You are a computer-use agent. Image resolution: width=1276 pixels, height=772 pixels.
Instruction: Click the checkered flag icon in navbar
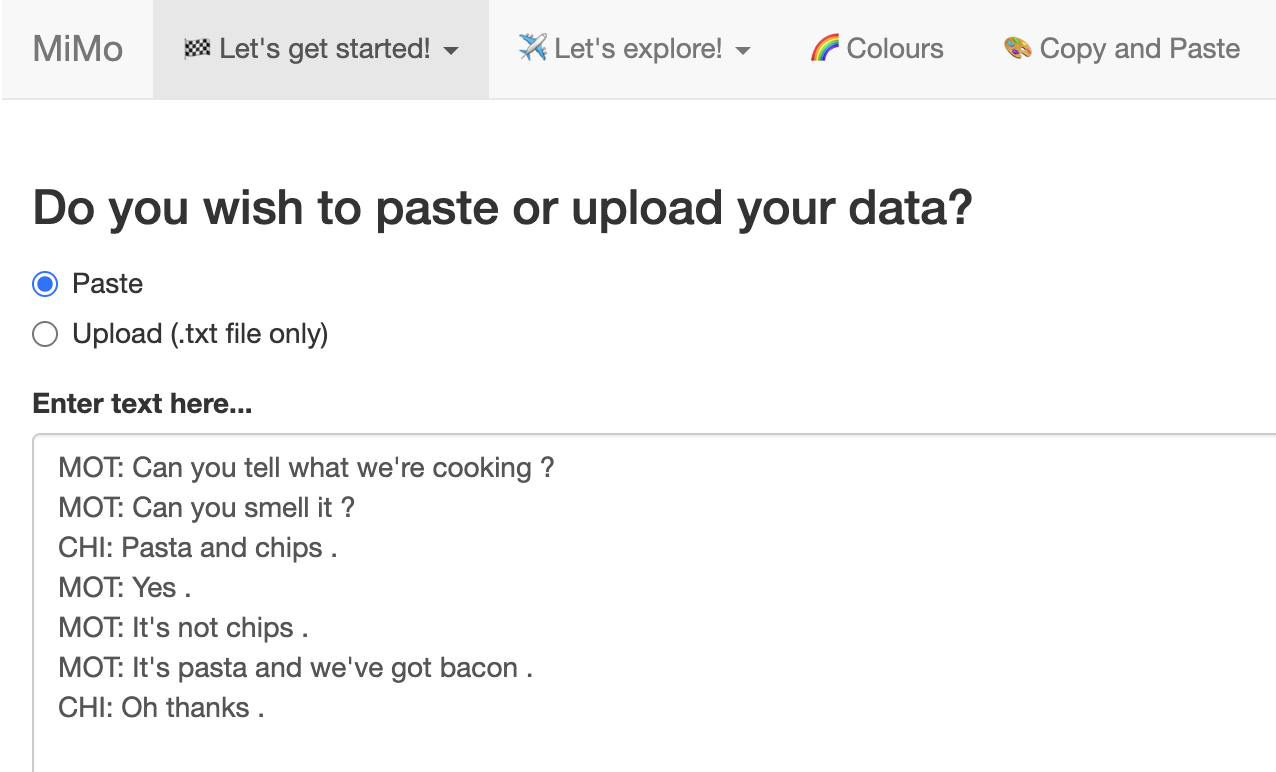(x=197, y=49)
